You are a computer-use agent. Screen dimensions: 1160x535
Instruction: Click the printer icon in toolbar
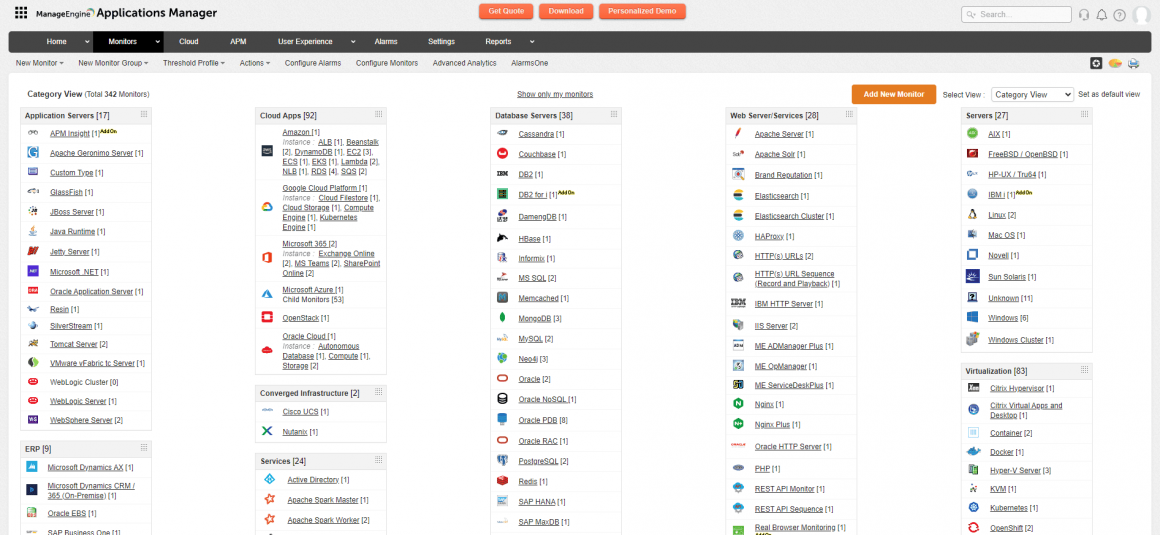coord(1134,63)
